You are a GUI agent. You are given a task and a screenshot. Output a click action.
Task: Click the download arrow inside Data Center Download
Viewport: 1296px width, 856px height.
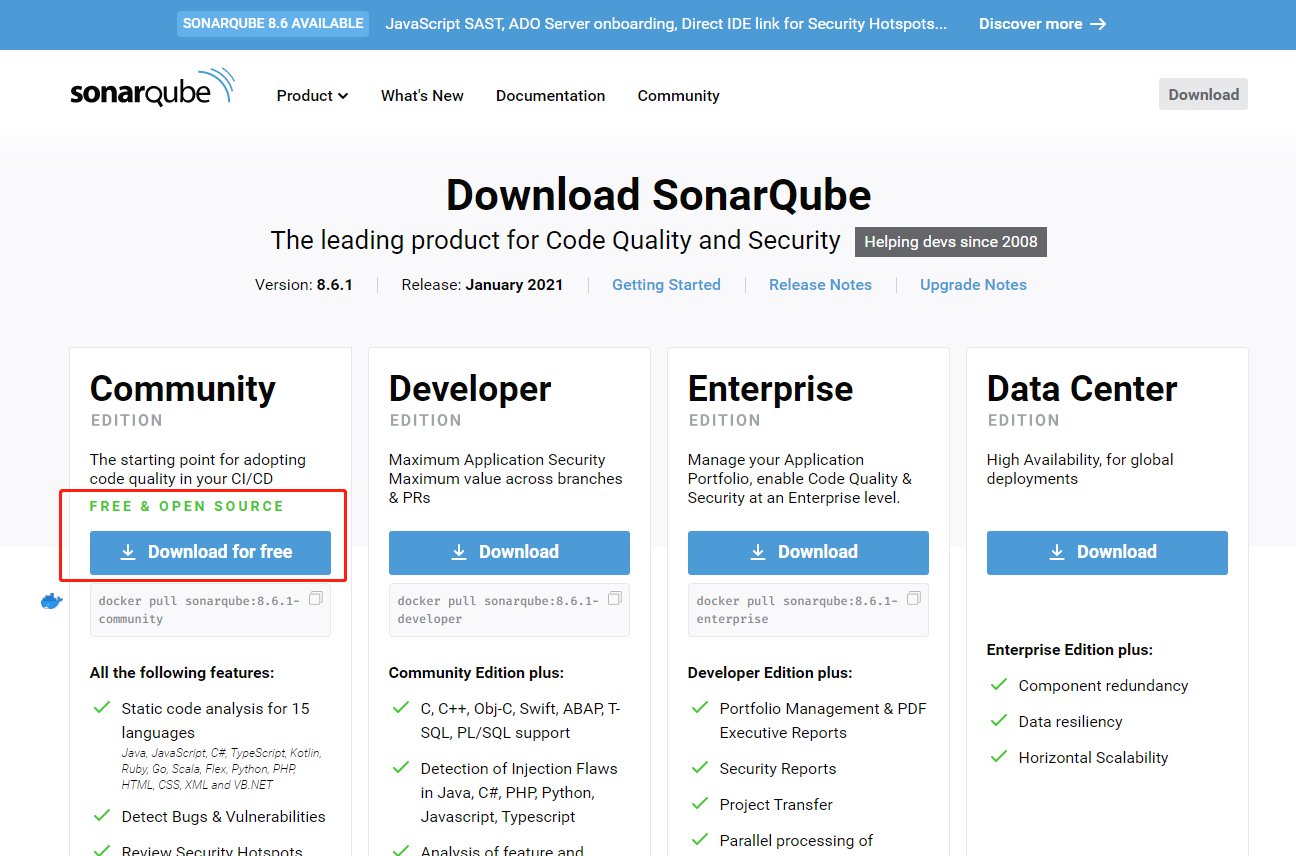pos(1057,551)
